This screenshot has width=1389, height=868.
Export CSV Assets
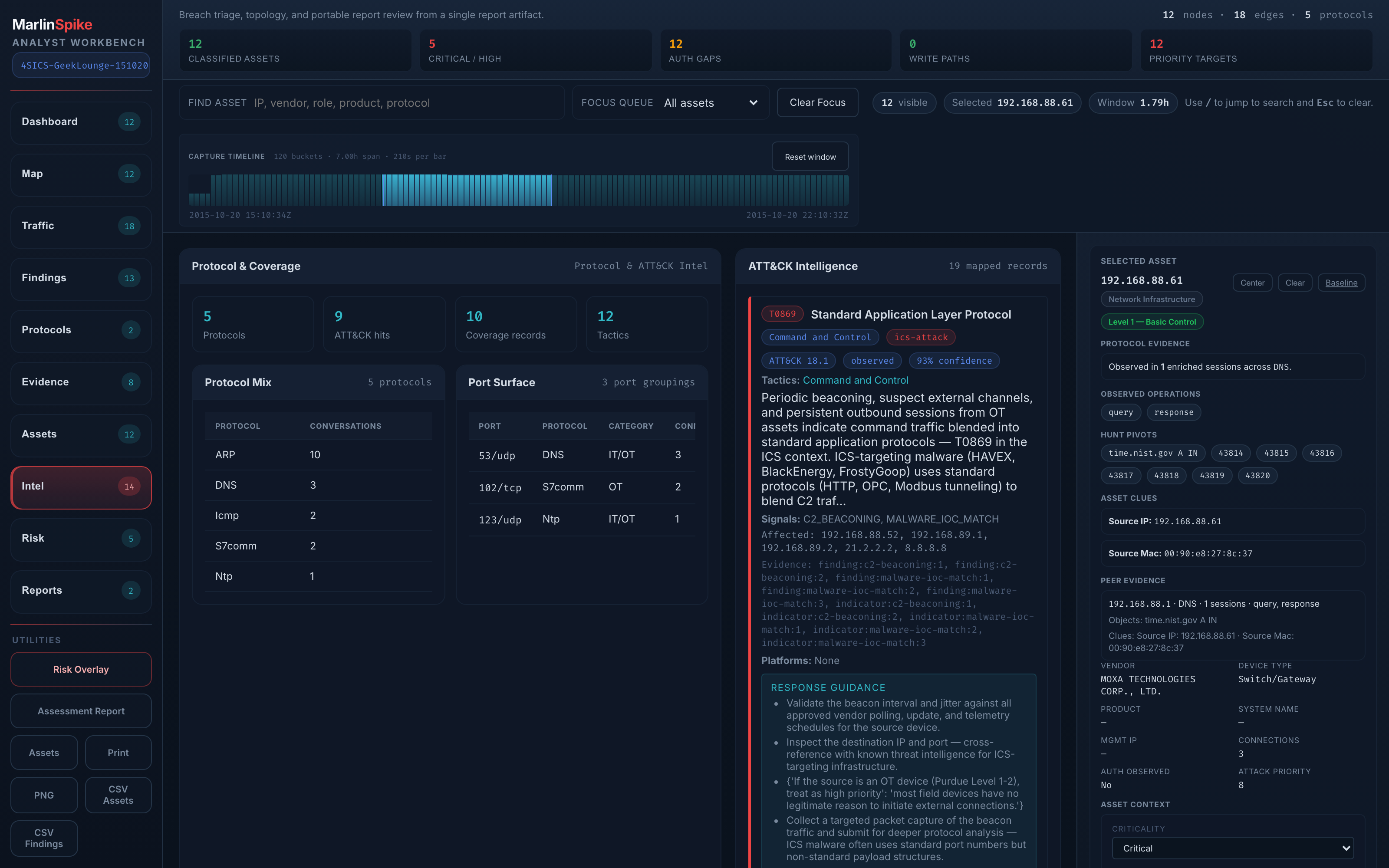coord(118,795)
